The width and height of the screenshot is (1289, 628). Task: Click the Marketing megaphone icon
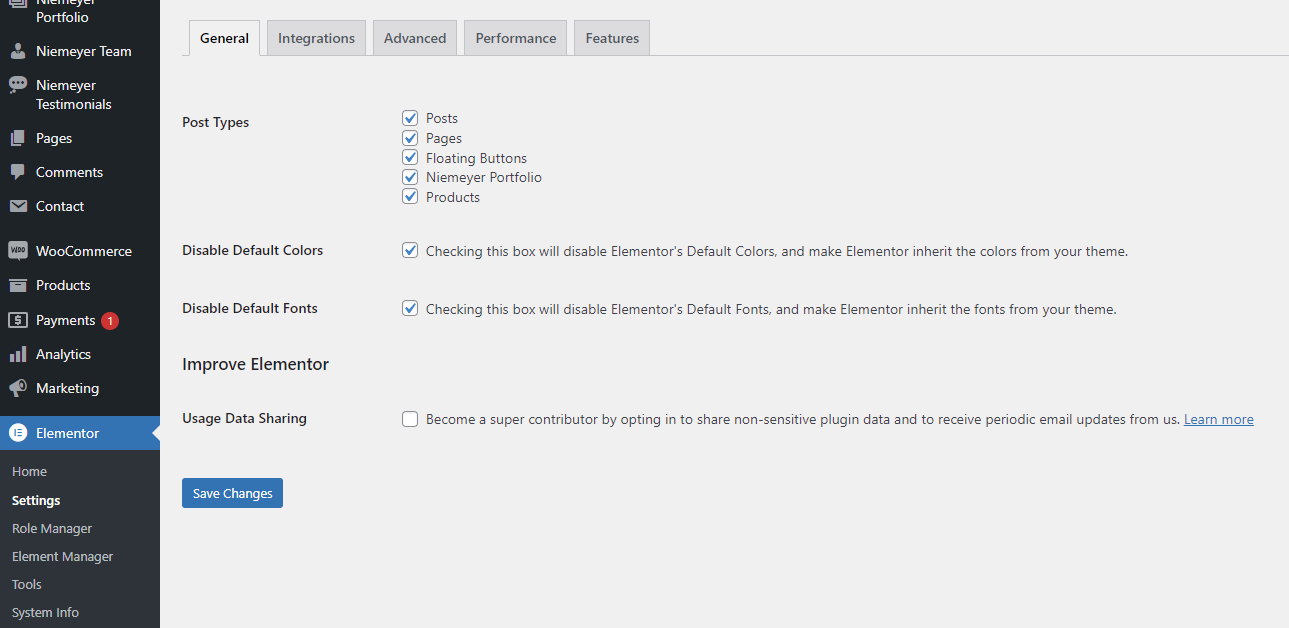tap(18, 388)
